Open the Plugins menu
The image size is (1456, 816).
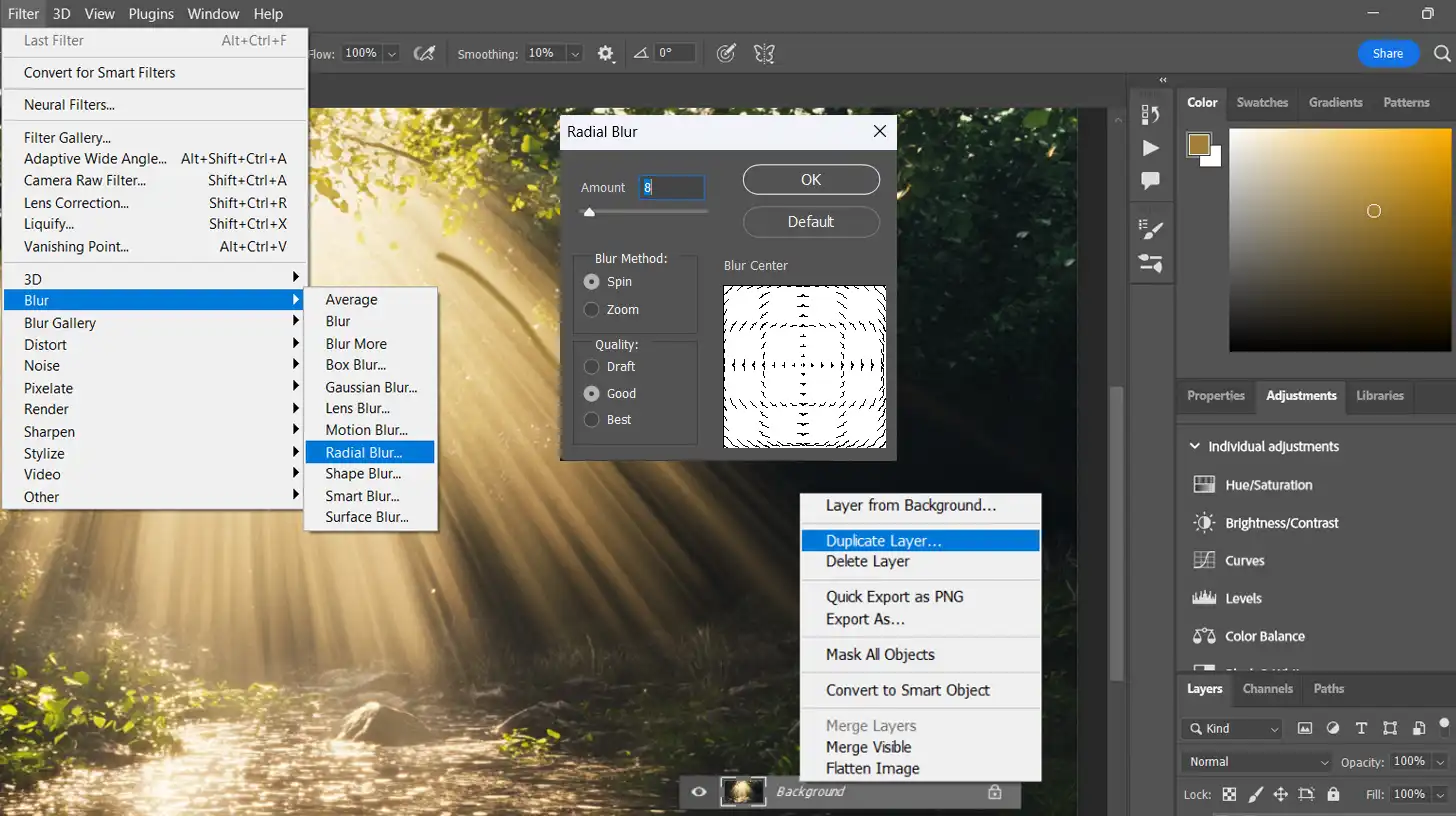click(x=151, y=14)
